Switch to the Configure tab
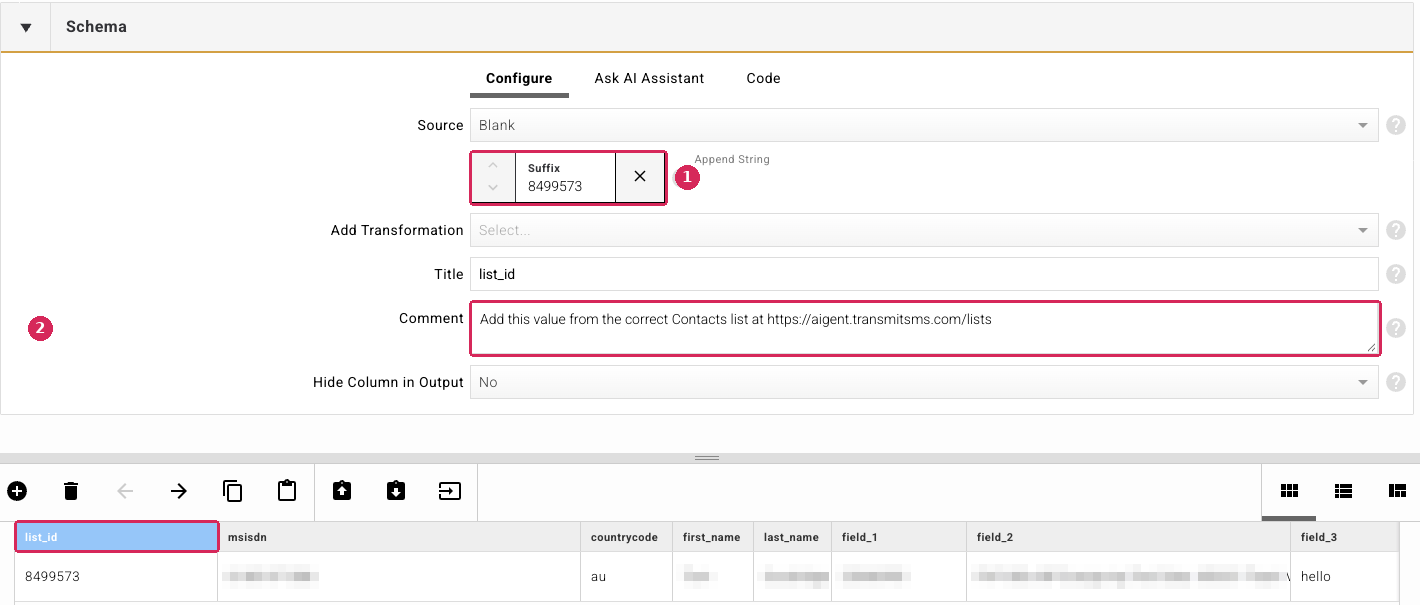This screenshot has height=605, width=1420. (519, 78)
